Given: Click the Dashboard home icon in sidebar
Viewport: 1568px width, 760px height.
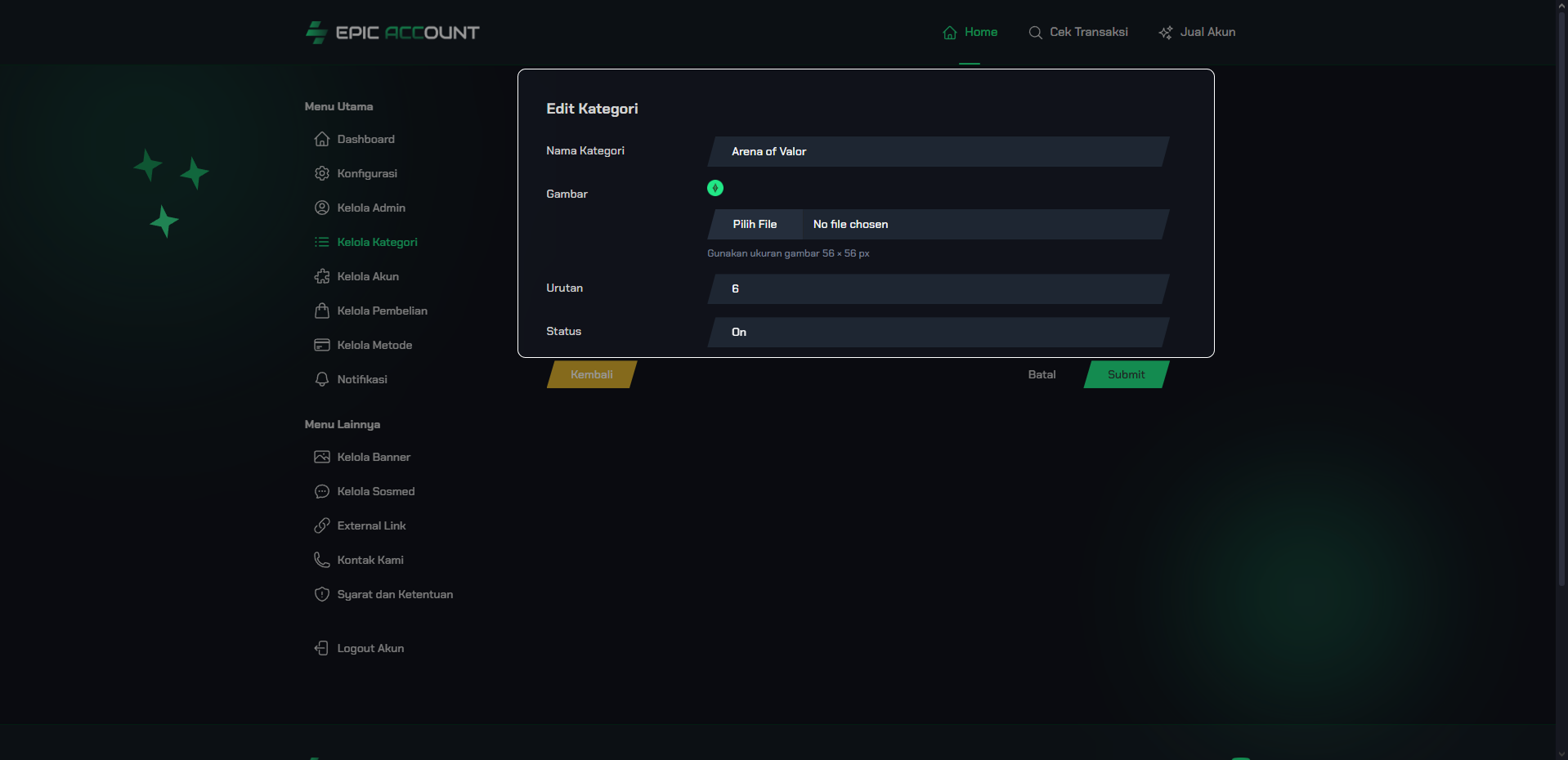Looking at the screenshot, I should [x=322, y=139].
